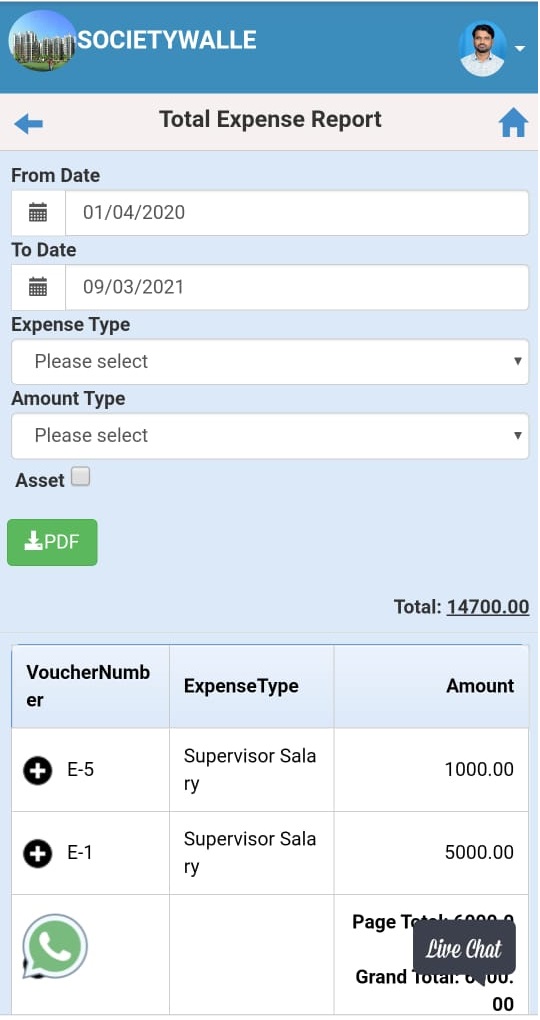Download the report as PDF
The width and height of the screenshot is (540, 1020).
(x=52, y=543)
